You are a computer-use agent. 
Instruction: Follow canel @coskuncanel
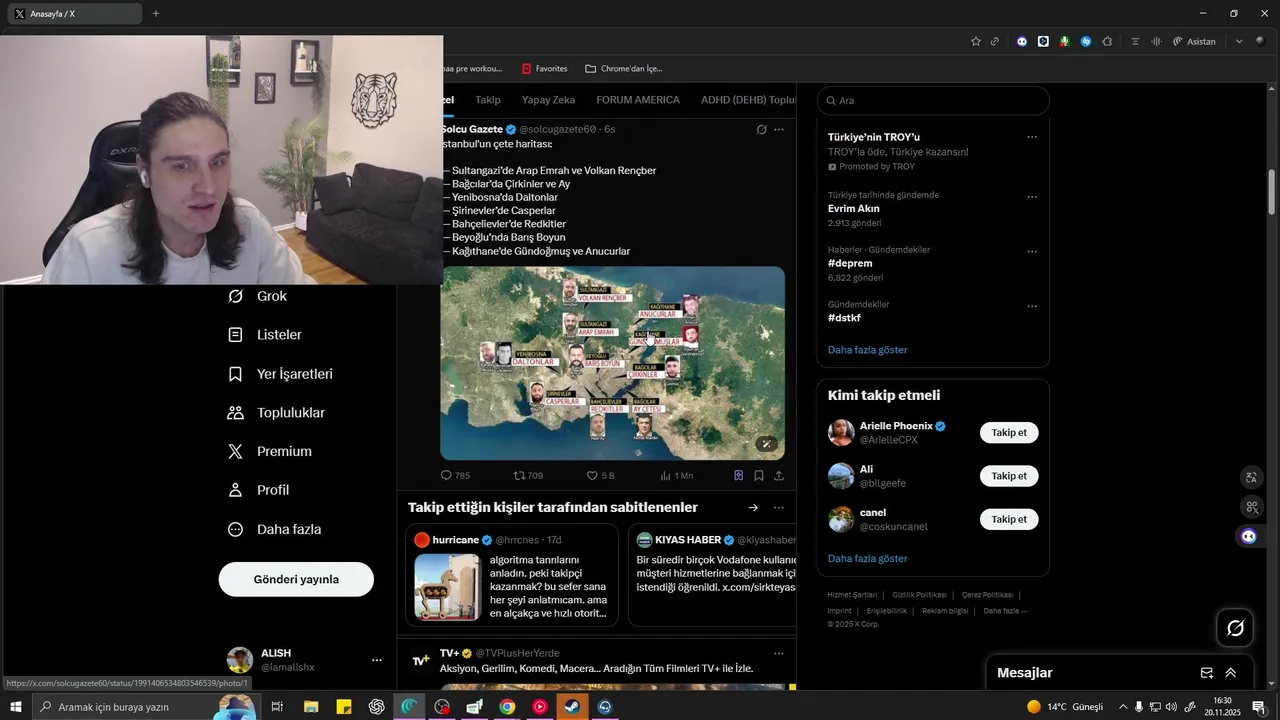click(x=1009, y=519)
